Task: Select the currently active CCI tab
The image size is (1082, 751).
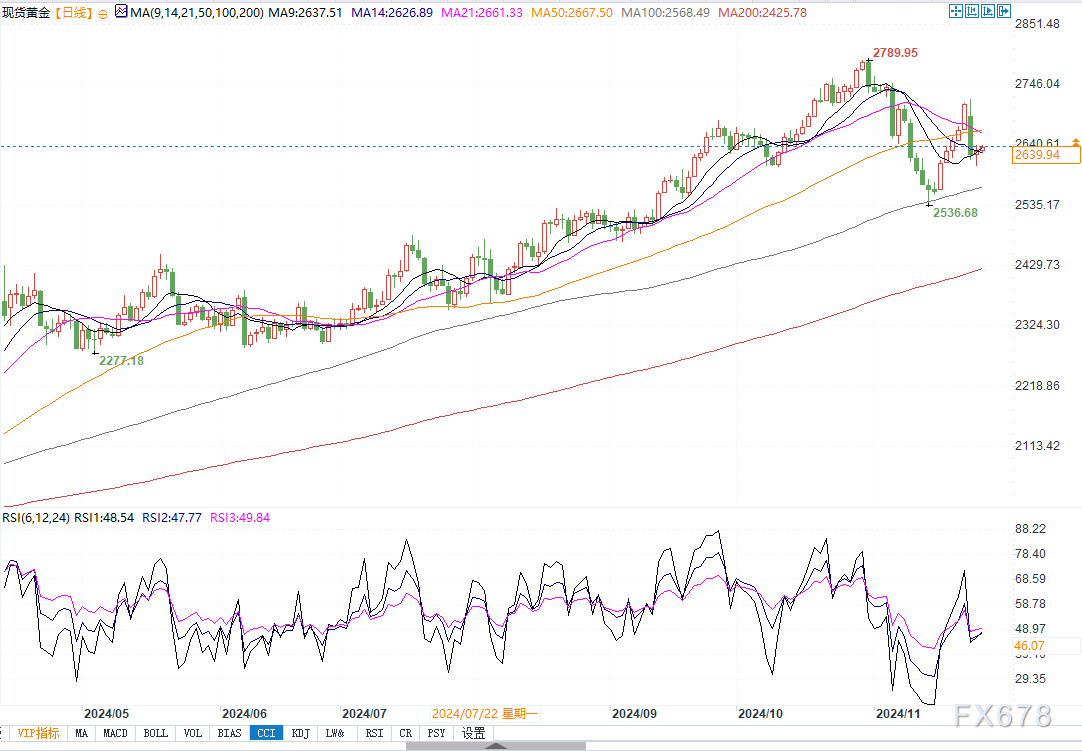Action: 266,733
